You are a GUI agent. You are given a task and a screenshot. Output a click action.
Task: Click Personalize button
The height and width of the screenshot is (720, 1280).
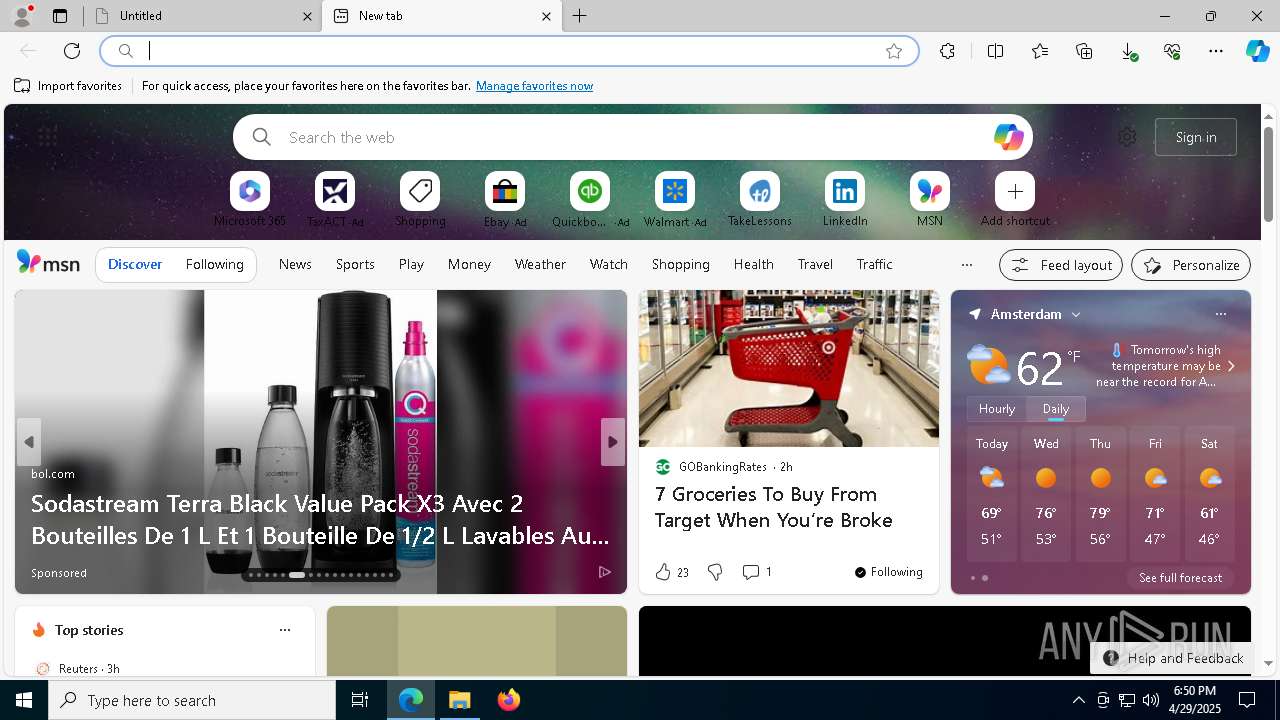pos(1191,265)
